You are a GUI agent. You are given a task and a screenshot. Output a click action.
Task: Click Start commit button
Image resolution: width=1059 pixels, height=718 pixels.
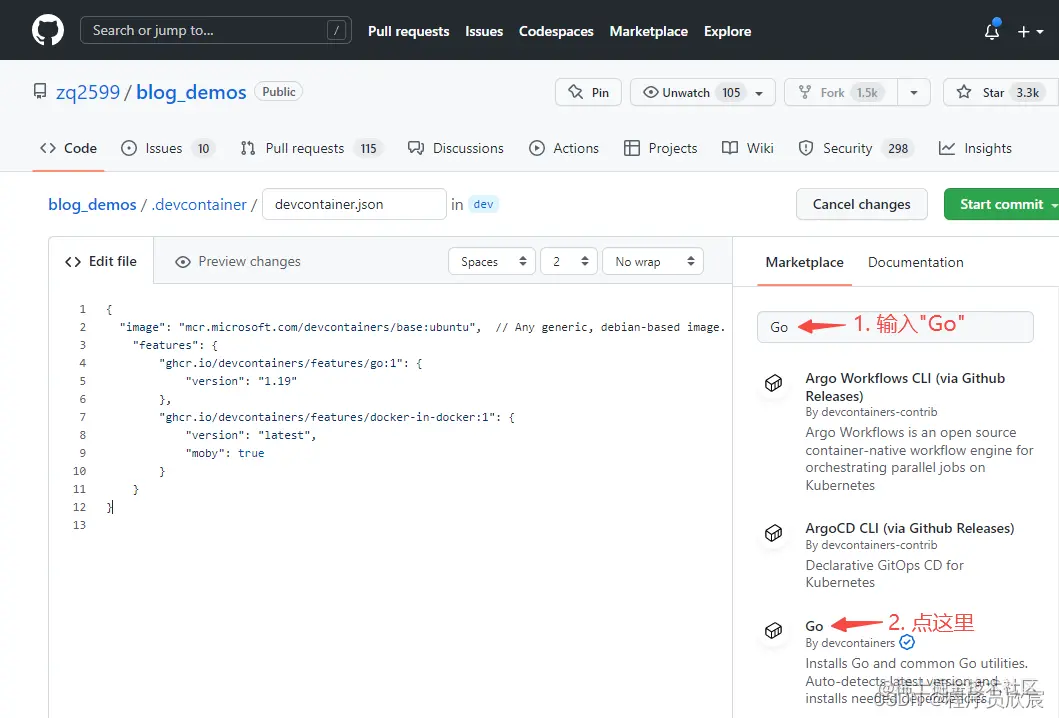point(1002,204)
